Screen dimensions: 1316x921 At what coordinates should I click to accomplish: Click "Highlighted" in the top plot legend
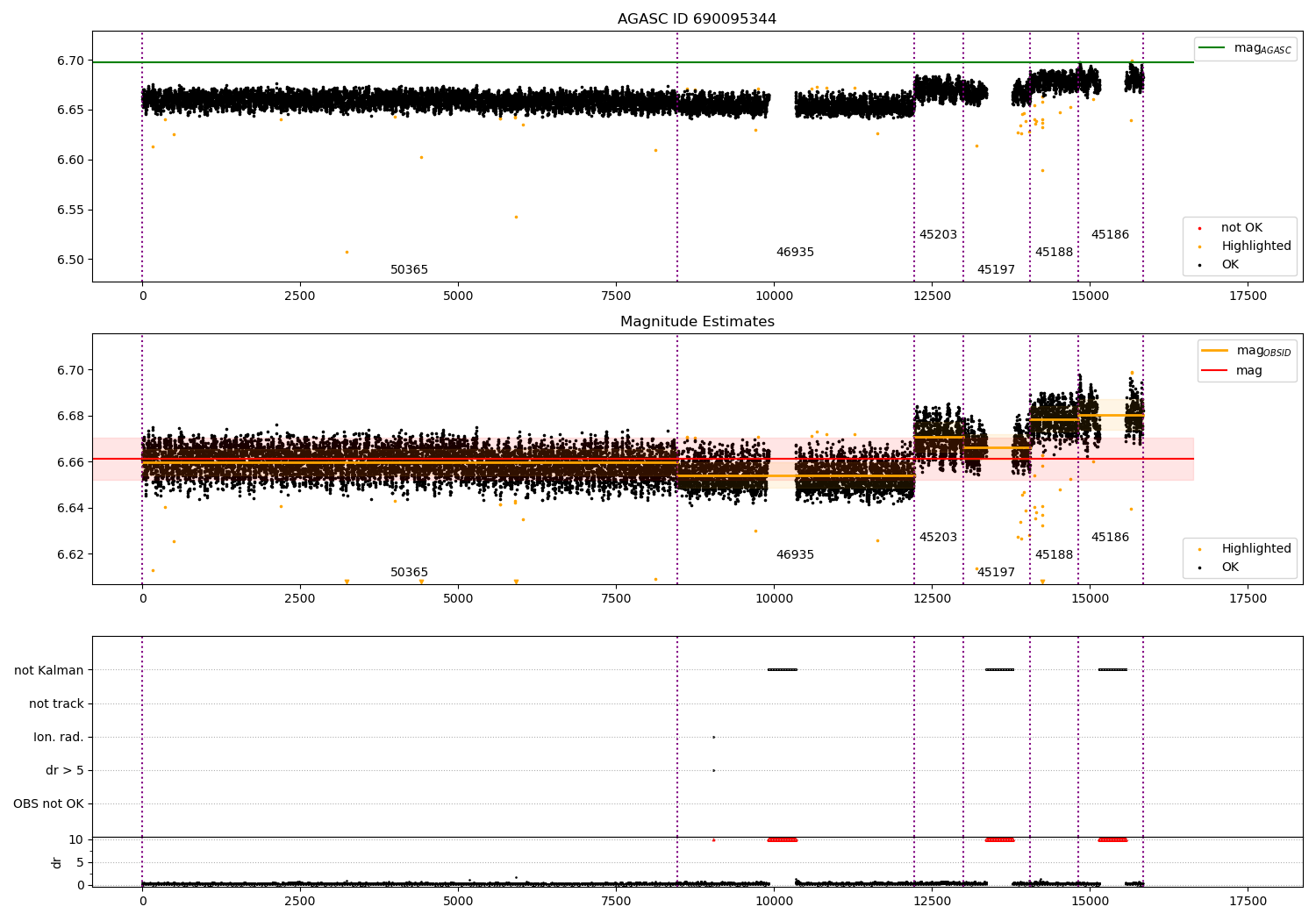[1255, 246]
